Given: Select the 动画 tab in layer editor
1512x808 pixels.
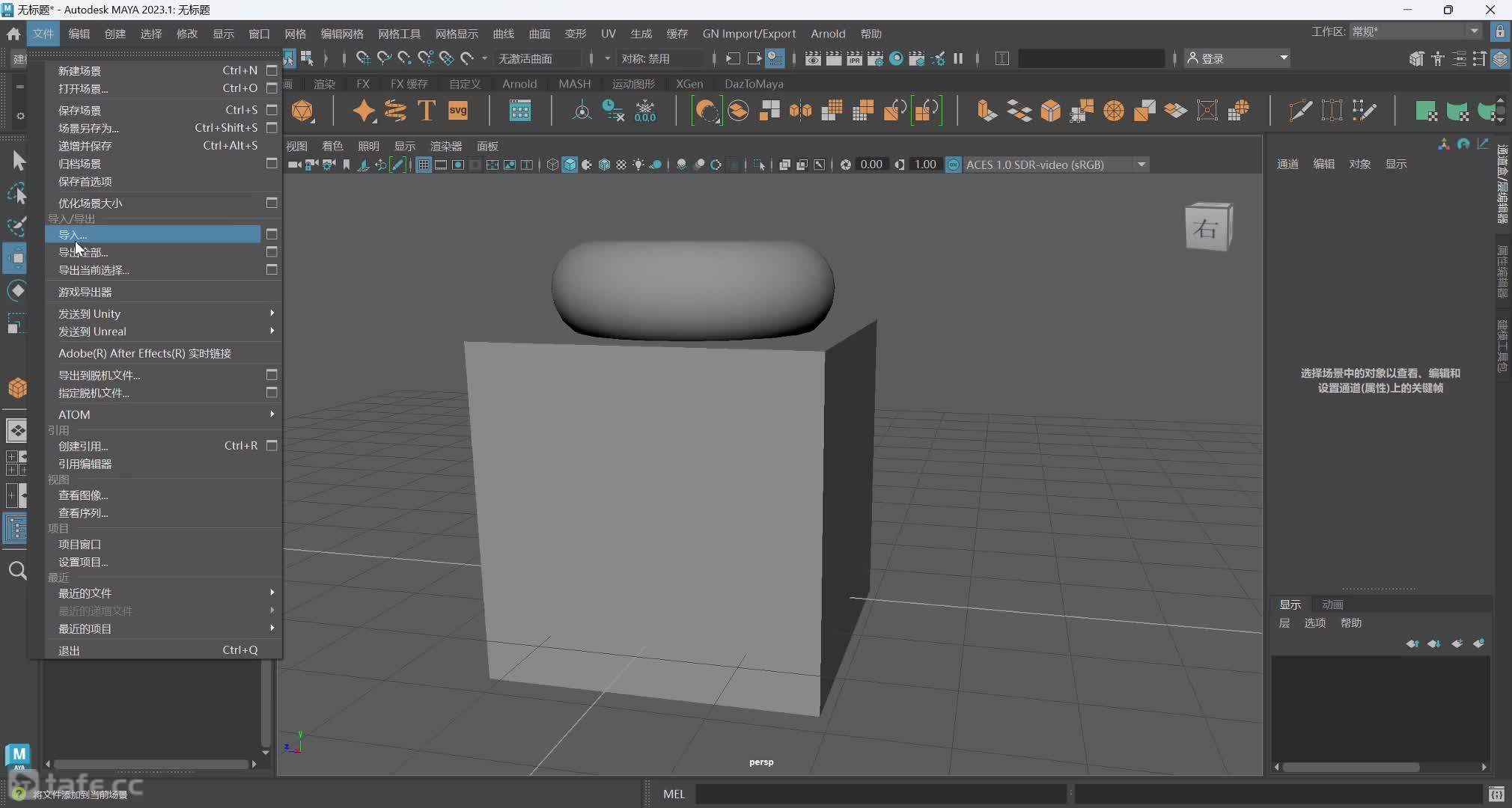Looking at the screenshot, I should [x=1332, y=605].
